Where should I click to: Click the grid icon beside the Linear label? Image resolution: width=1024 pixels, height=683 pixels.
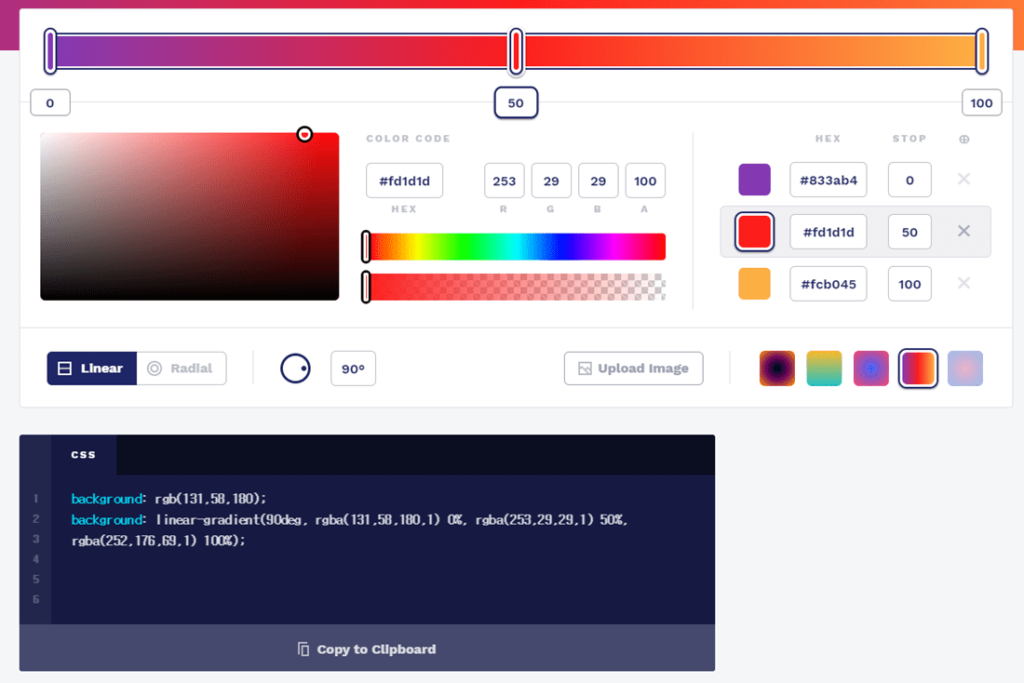(x=62, y=368)
